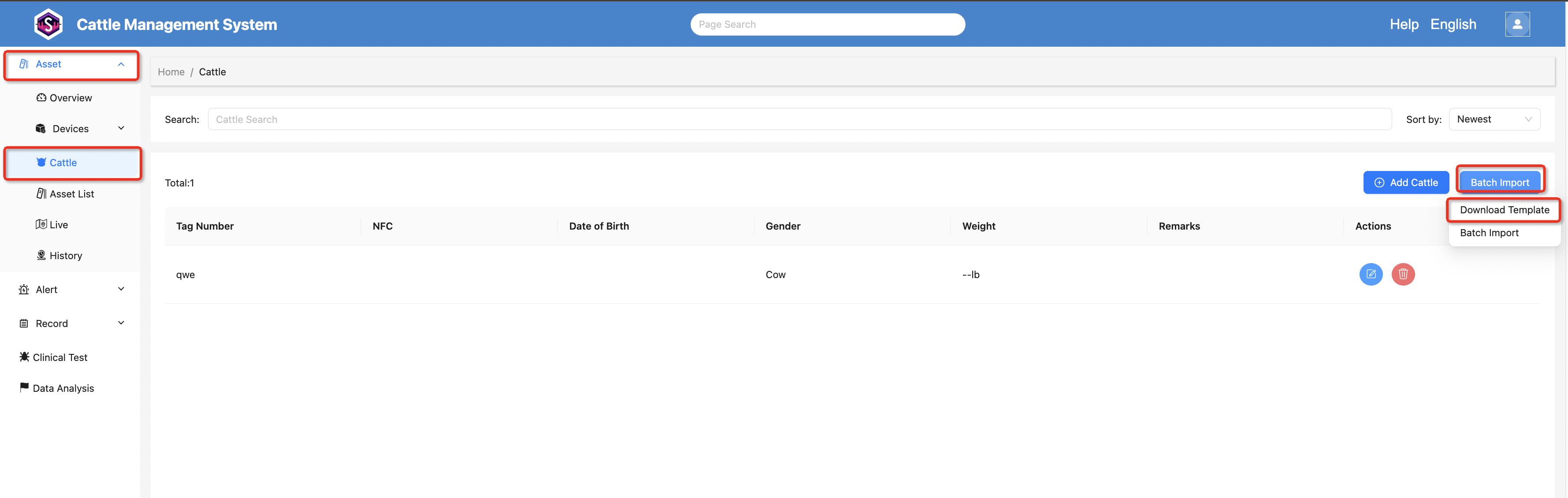The width and height of the screenshot is (1568, 498).
Task: Click the Asset List icon
Action: click(41, 193)
